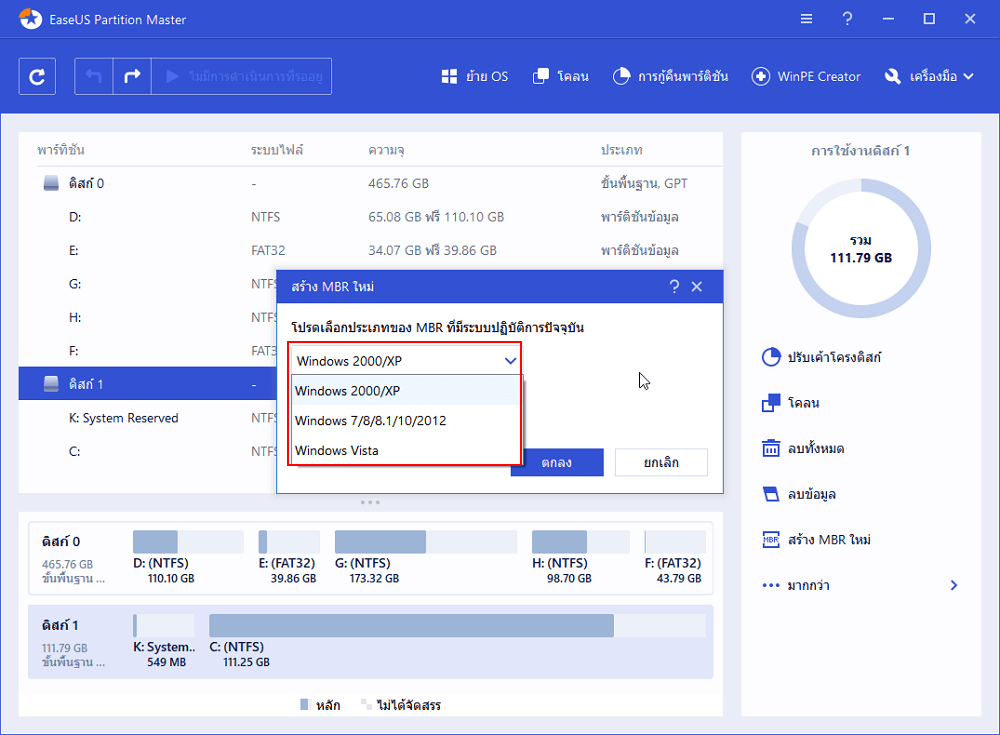This screenshot has width=1000, height=735.
Task: Click the H: (NTFS) bar in disk map
Action: (x=580, y=542)
